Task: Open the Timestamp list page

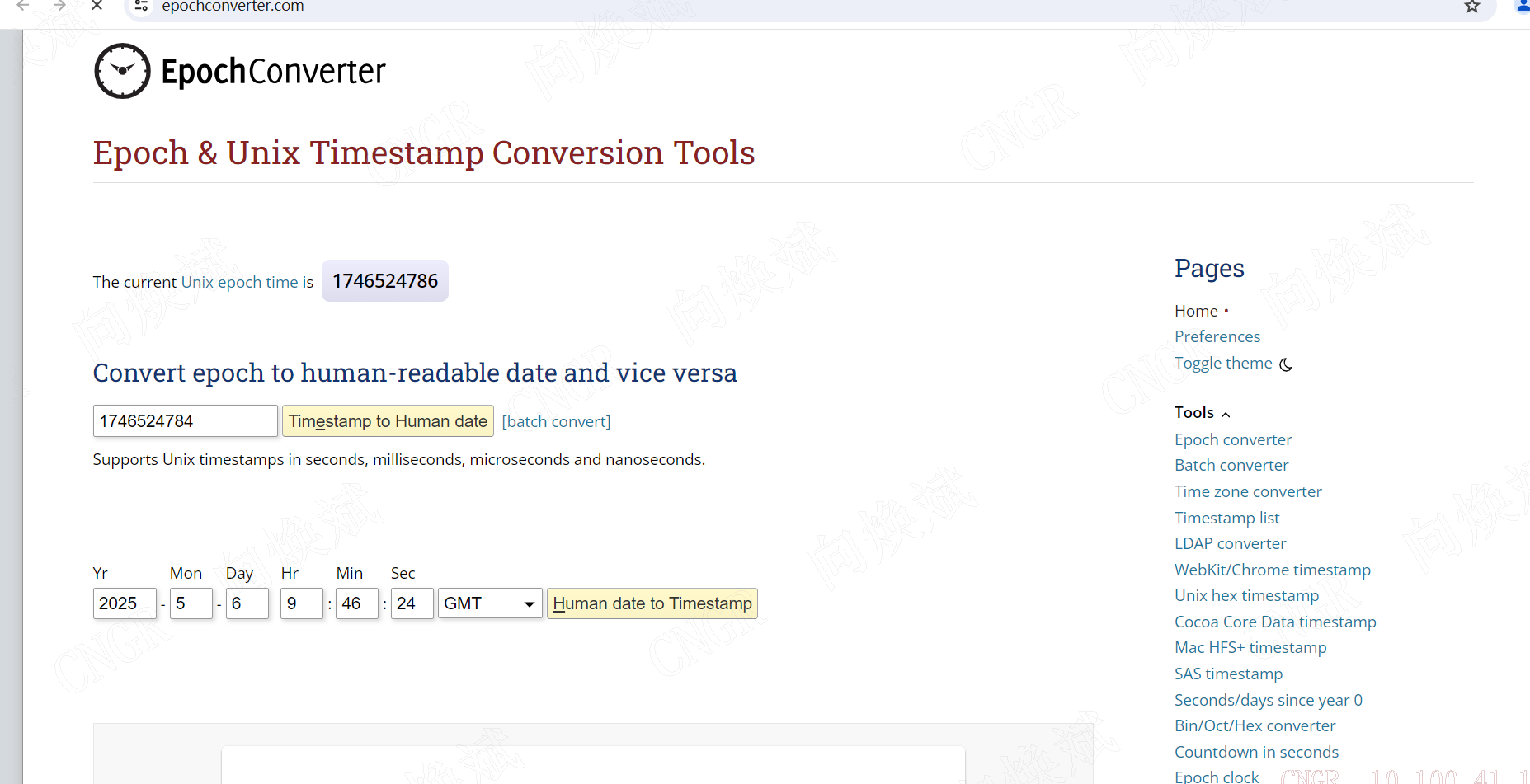Action: tap(1227, 518)
